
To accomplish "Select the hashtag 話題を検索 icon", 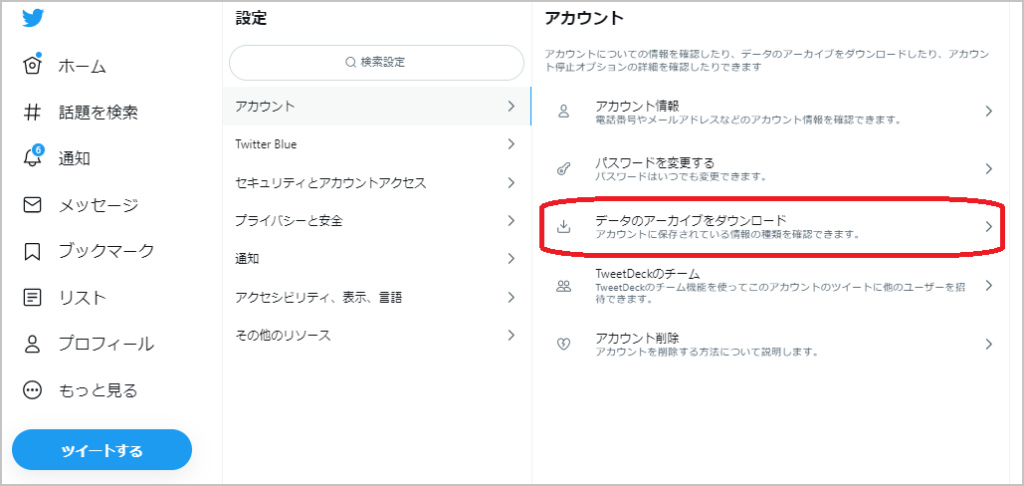I will point(33,112).
